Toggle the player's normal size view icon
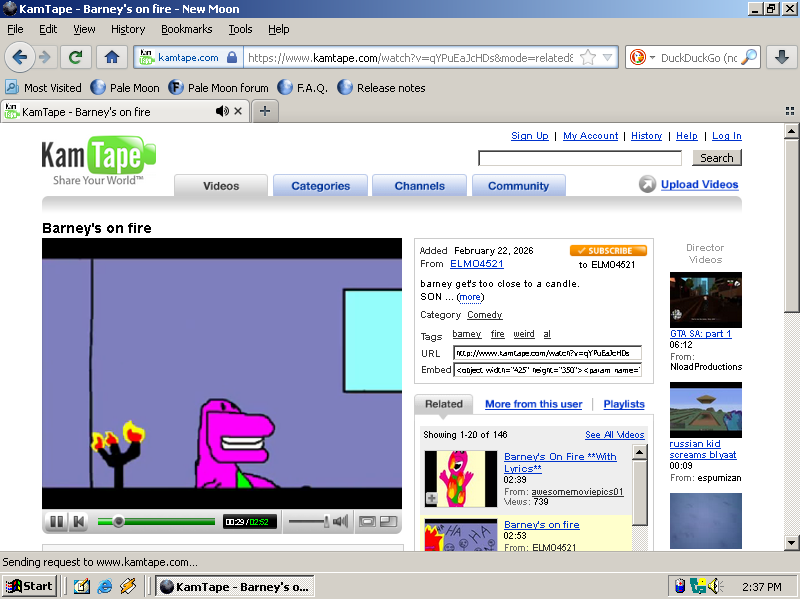Image resolution: width=800 pixels, height=599 pixels. [x=367, y=521]
